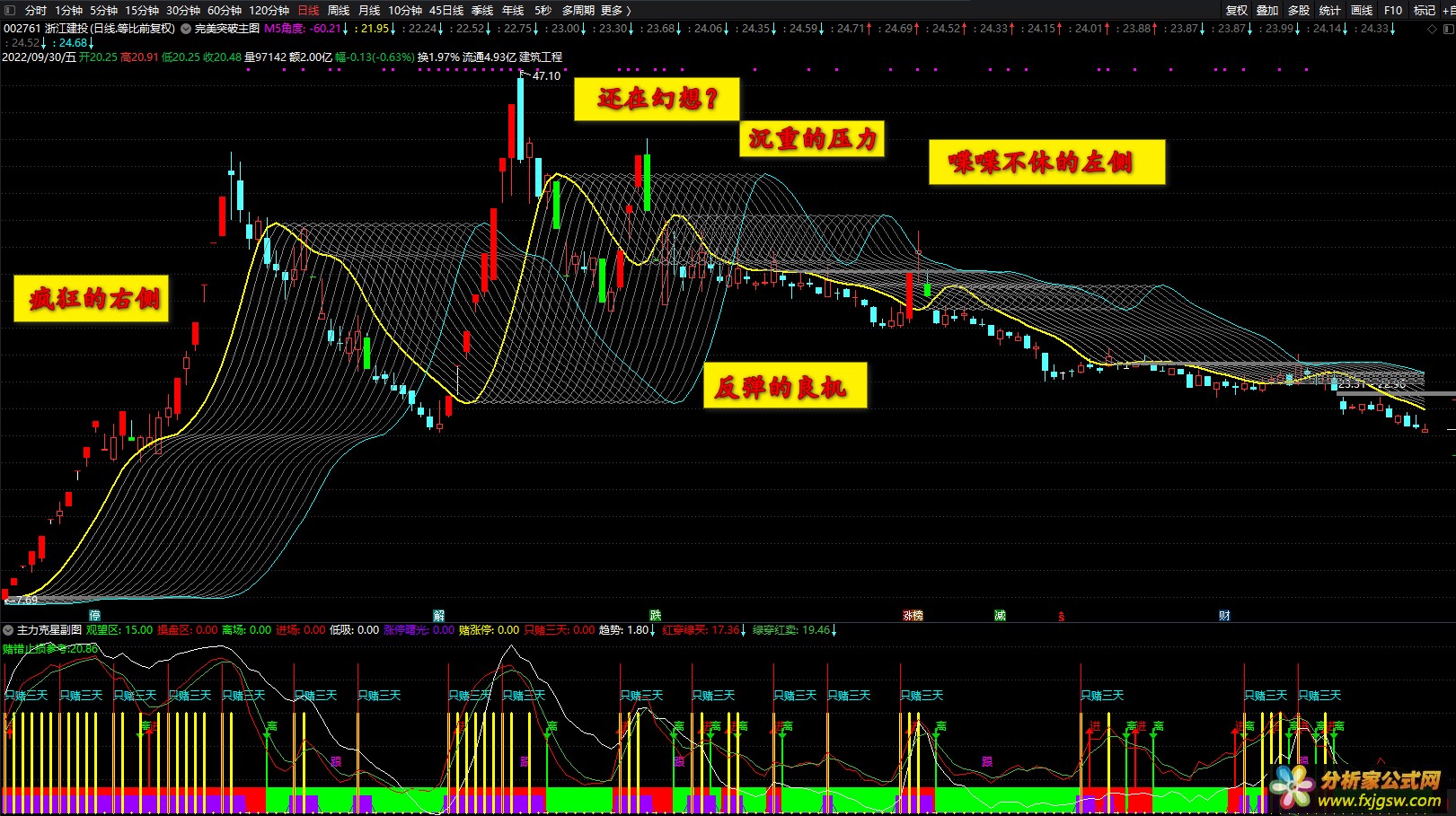Click the 观望区: 15.00 readout
1456x816 pixels.
[119, 630]
